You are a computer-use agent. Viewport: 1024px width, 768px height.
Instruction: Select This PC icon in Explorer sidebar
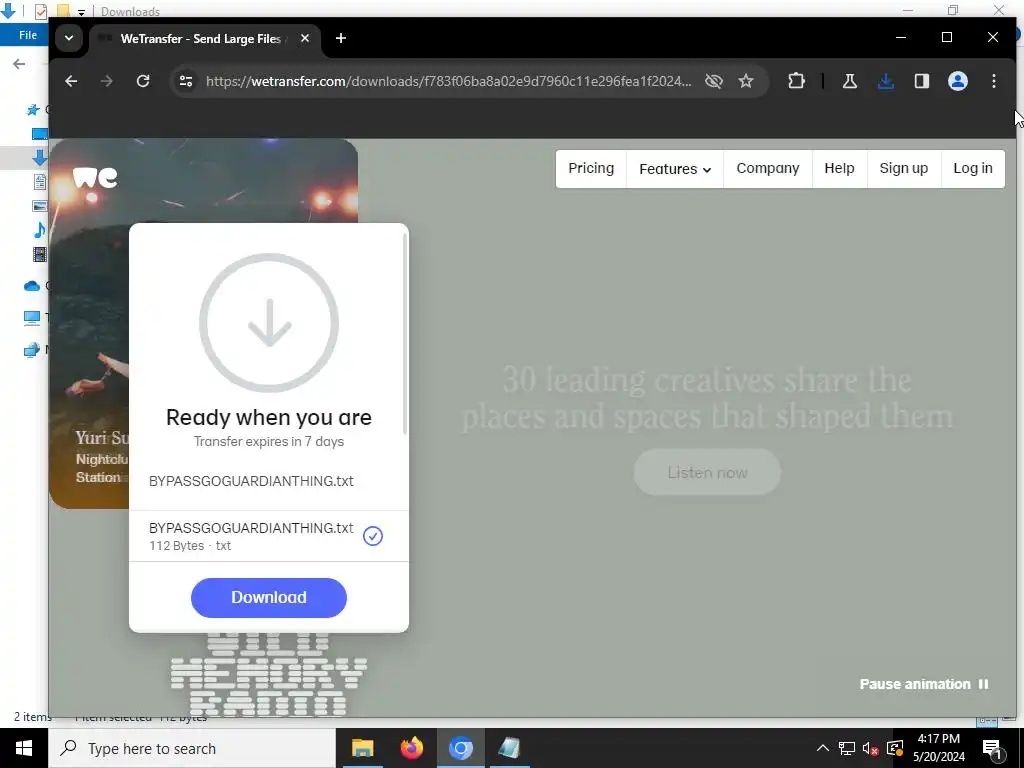pos(32,318)
